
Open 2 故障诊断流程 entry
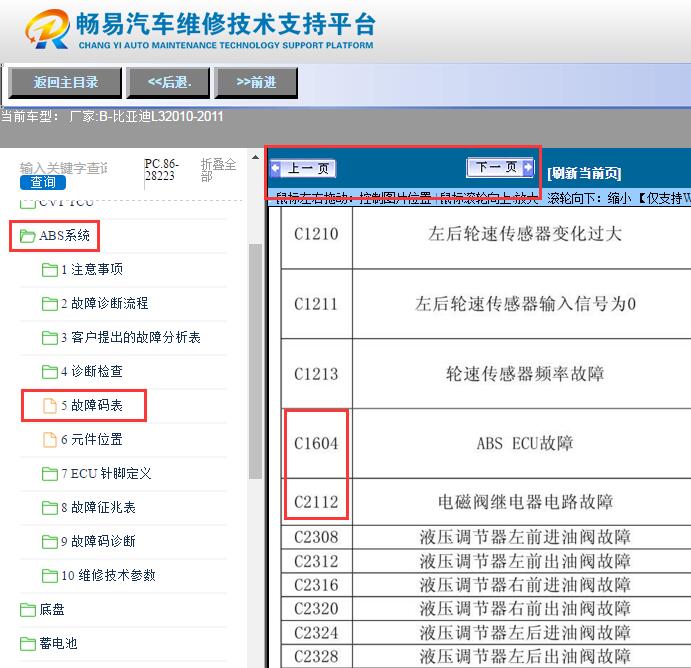[x=104, y=303]
